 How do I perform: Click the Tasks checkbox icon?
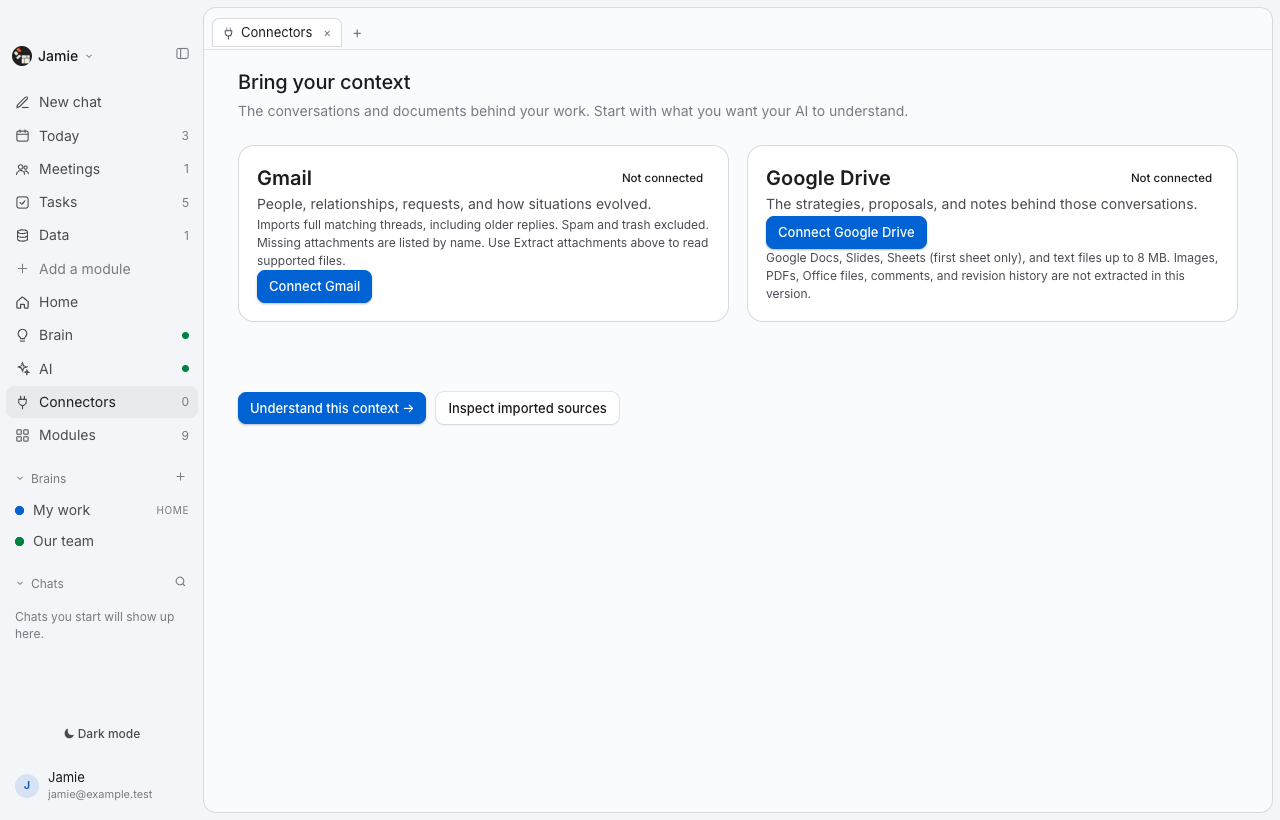coord(23,202)
